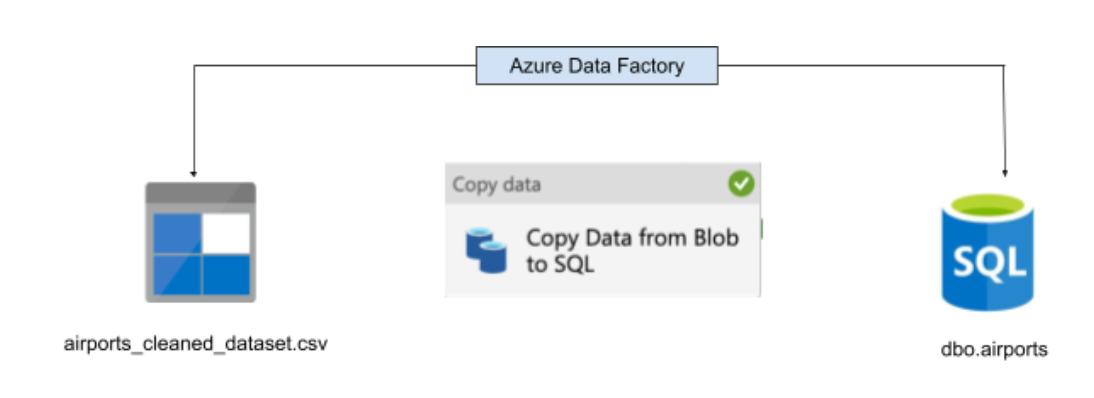Click the gray header bar of blob icon

point(200,193)
